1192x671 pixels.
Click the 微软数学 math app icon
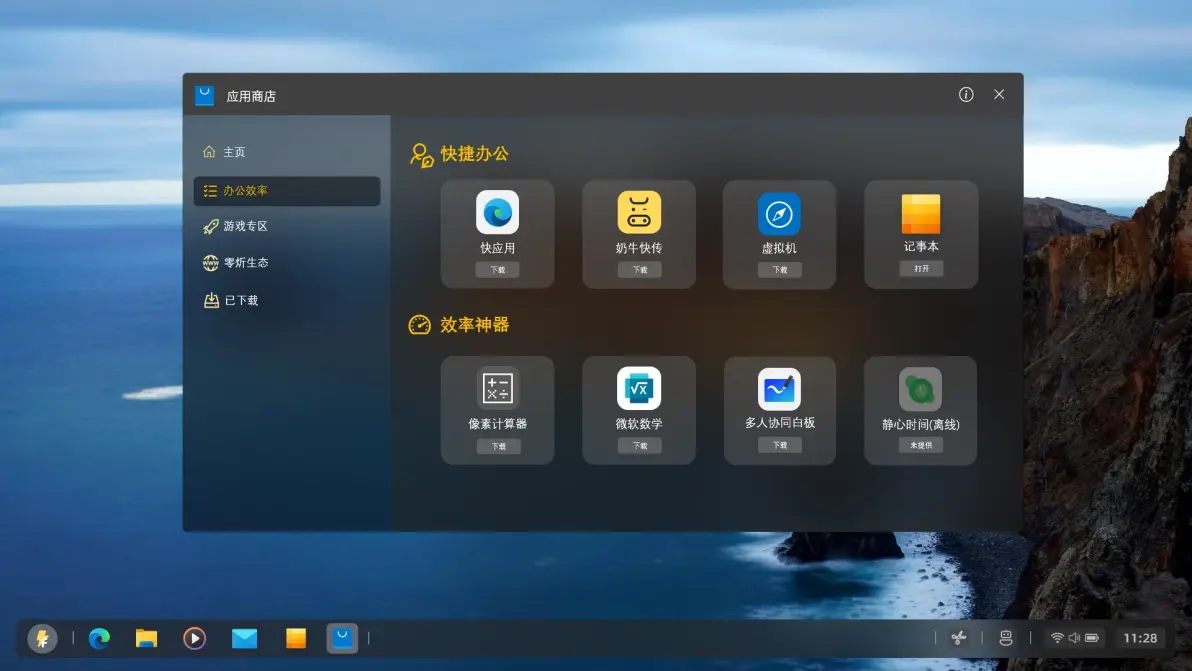pyautogui.click(x=639, y=388)
